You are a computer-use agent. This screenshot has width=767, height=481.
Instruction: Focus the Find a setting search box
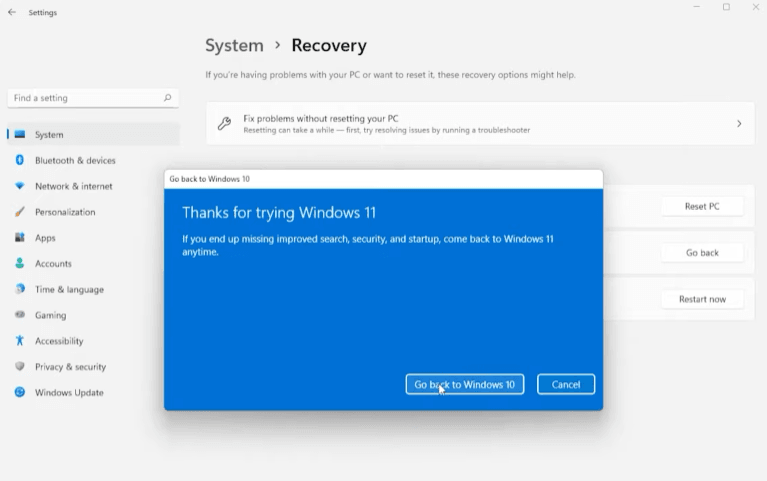pos(93,98)
